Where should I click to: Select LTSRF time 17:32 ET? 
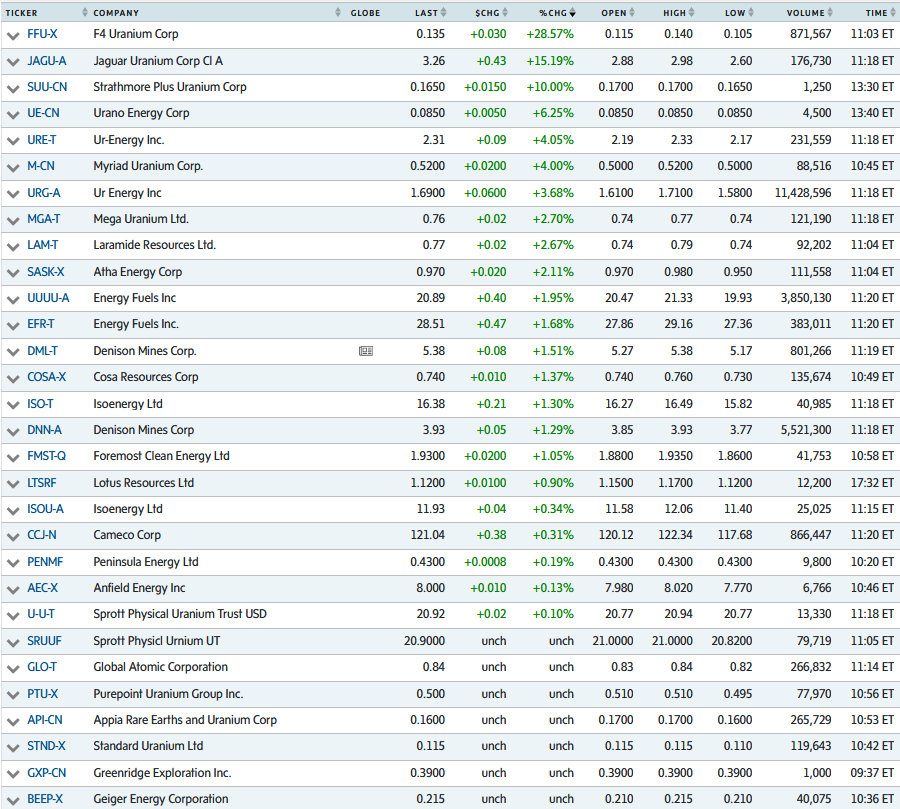click(872, 483)
